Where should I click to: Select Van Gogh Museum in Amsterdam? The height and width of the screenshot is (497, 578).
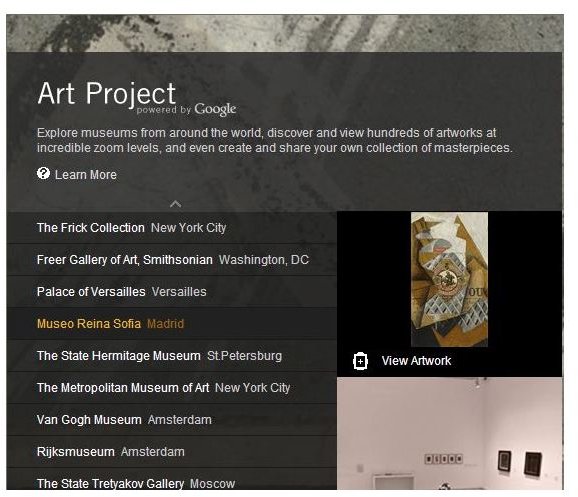[171, 420]
